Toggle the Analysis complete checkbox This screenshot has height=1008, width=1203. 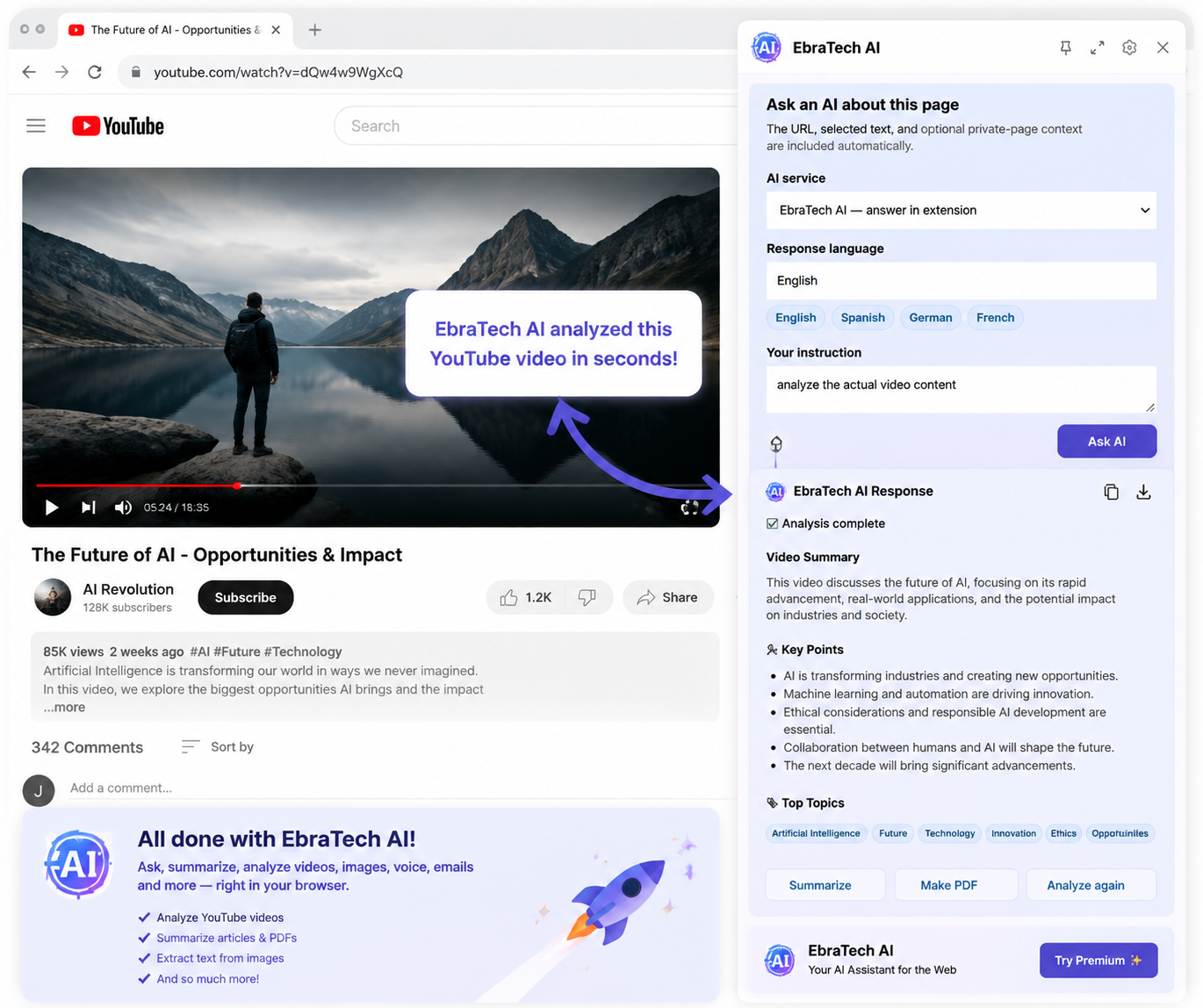(x=772, y=524)
